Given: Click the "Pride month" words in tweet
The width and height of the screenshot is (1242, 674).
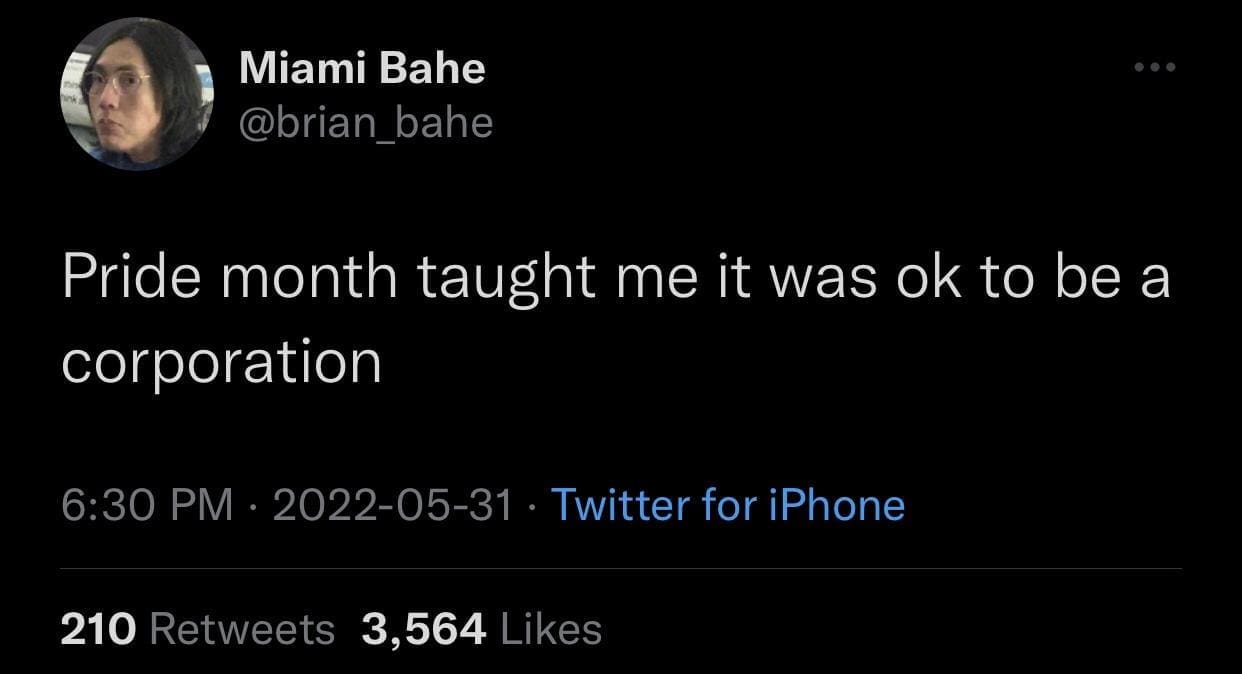Looking at the screenshot, I should (x=229, y=278).
